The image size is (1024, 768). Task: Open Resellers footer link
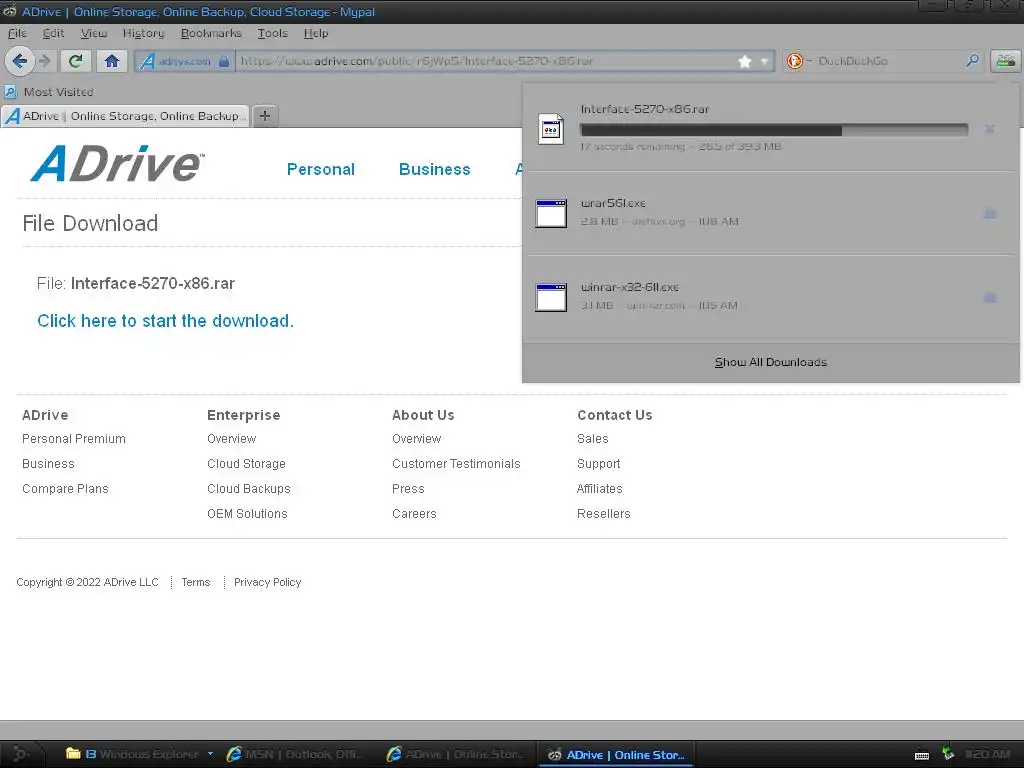[x=603, y=514]
